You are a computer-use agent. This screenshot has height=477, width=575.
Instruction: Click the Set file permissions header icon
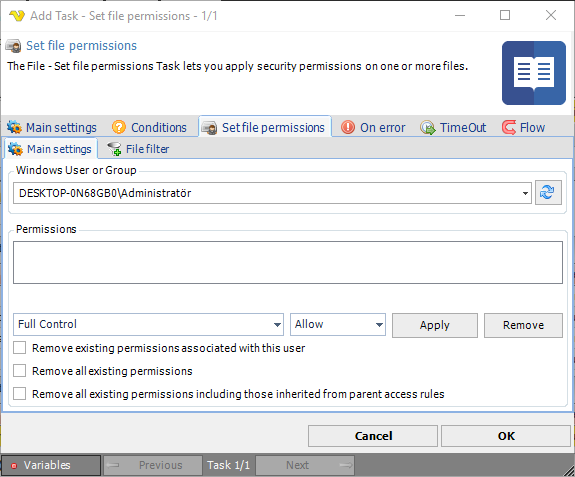pos(14,46)
